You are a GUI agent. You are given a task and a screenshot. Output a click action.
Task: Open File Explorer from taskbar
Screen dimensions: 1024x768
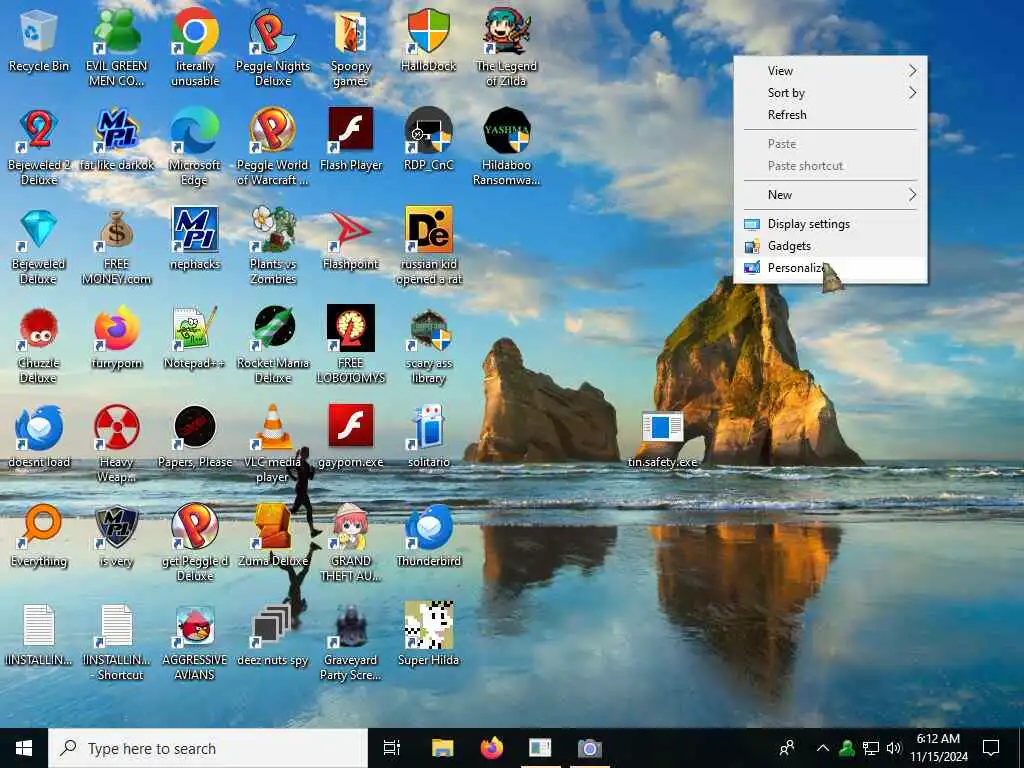(442, 748)
